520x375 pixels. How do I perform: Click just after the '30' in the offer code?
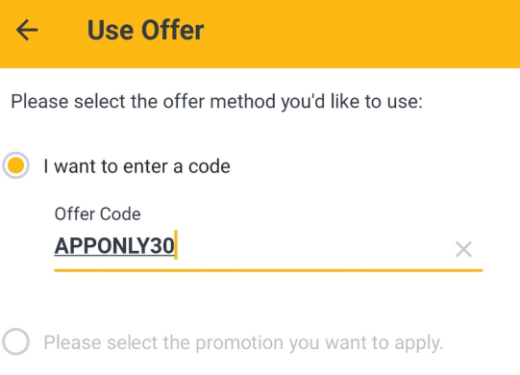(176, 246)
